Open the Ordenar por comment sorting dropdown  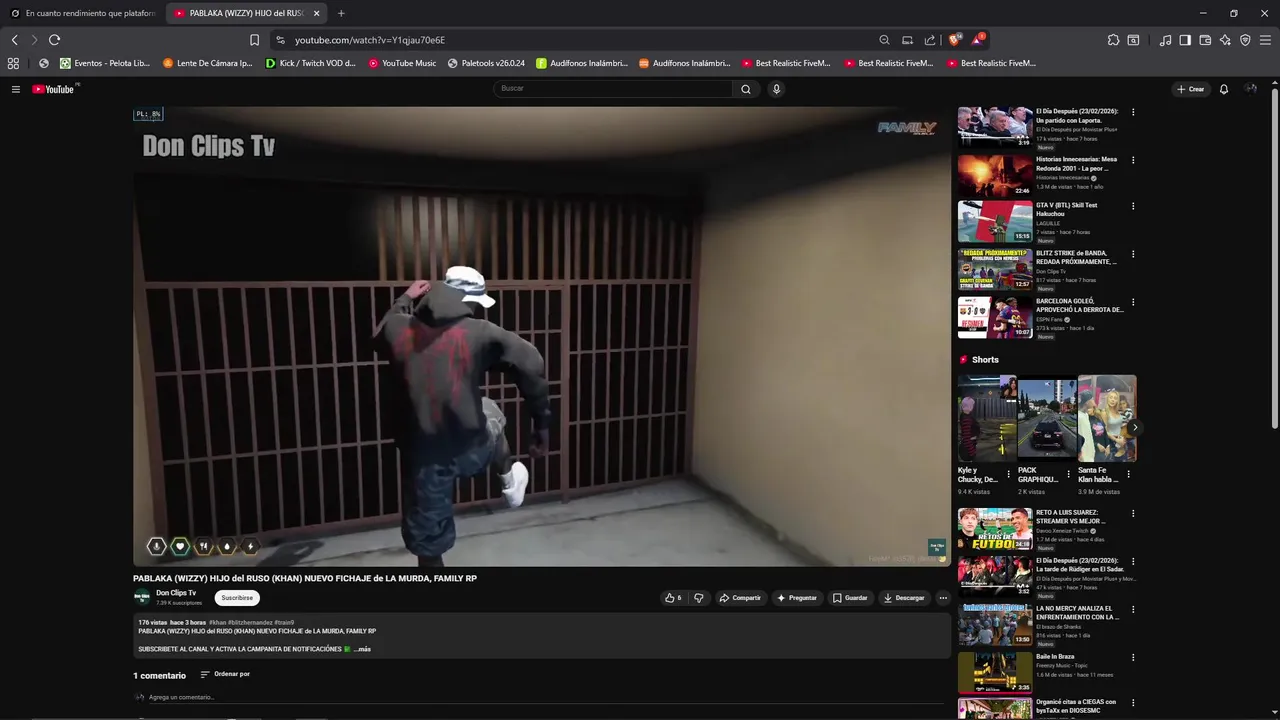(225, 674)
